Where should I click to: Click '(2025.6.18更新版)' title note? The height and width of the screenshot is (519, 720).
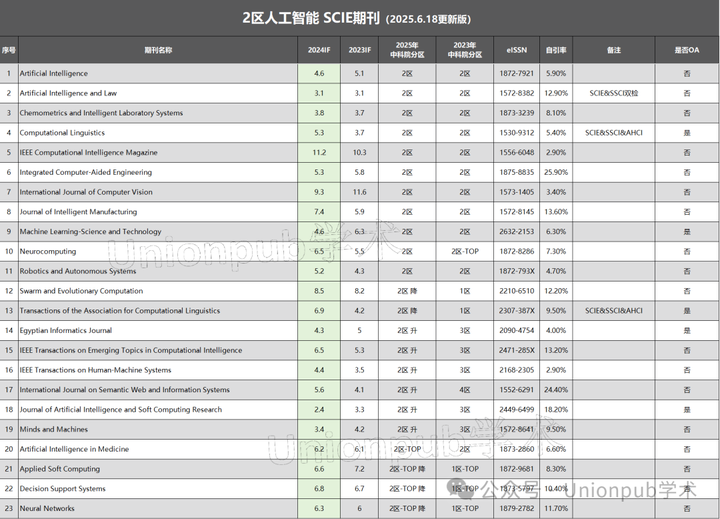tap(428, 19)
